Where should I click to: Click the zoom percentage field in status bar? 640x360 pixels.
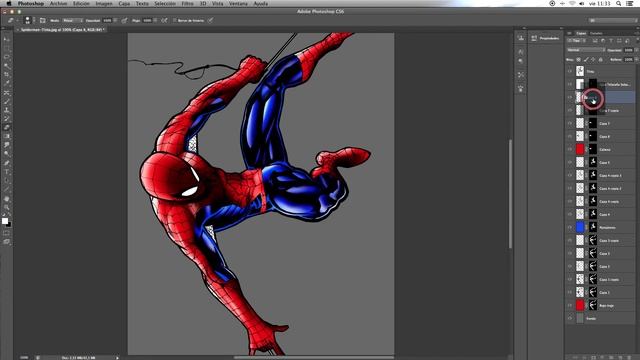24,358
